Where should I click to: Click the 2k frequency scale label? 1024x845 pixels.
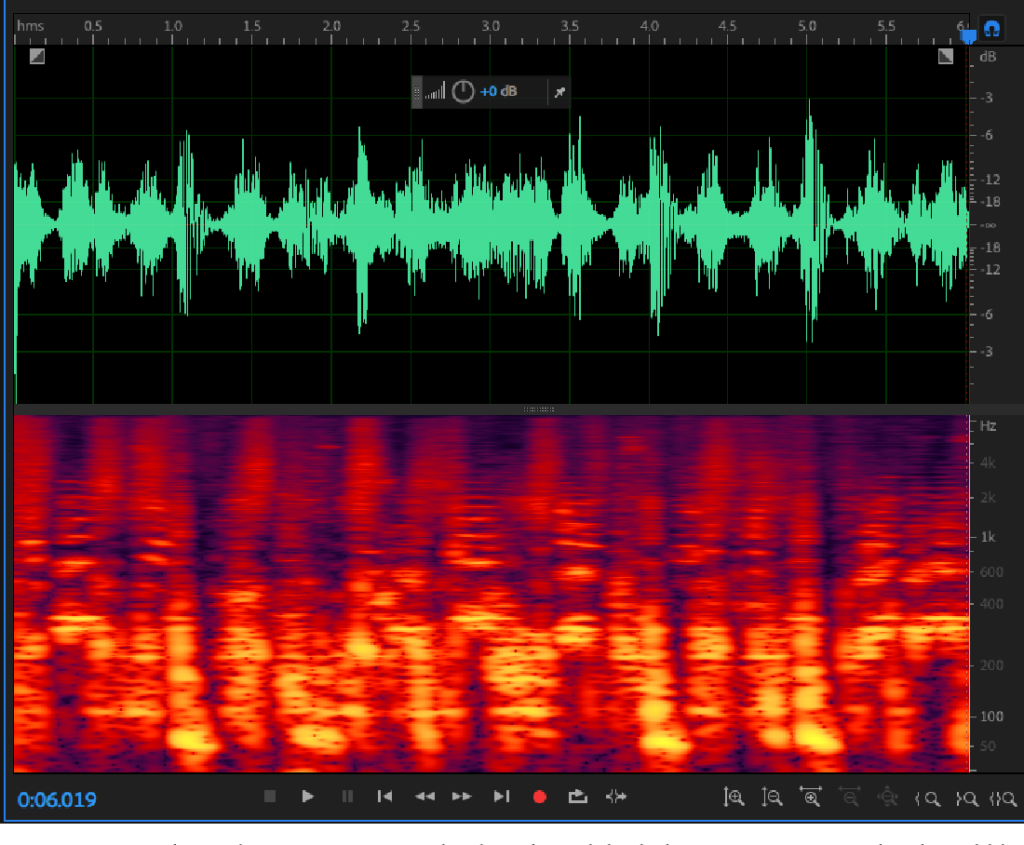(x=987, y=498)
